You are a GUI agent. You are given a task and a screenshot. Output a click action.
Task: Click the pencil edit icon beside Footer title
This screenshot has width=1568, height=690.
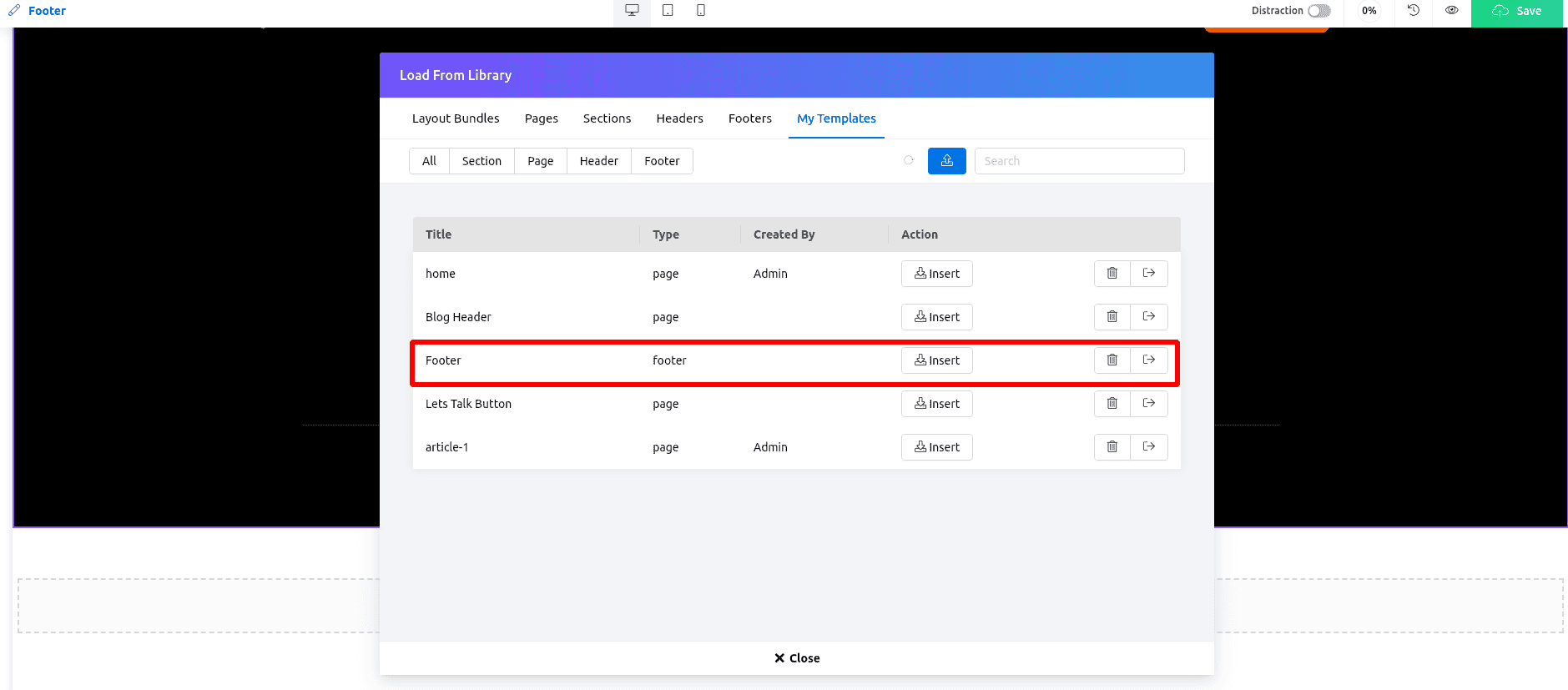click(x=14, y=11)
